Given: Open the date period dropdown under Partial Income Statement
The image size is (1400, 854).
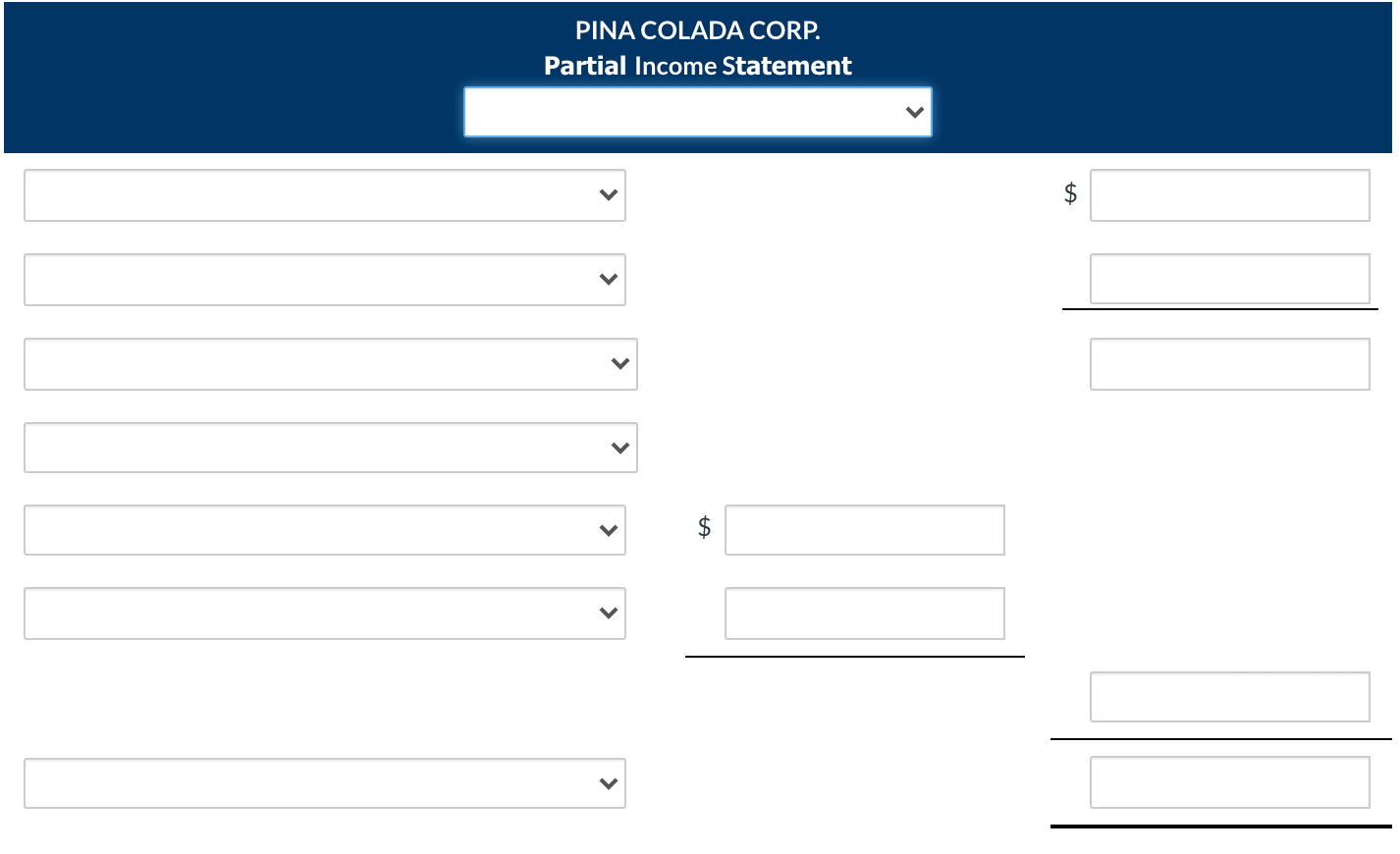Looking at the screenshot, I should pos(698,112).
